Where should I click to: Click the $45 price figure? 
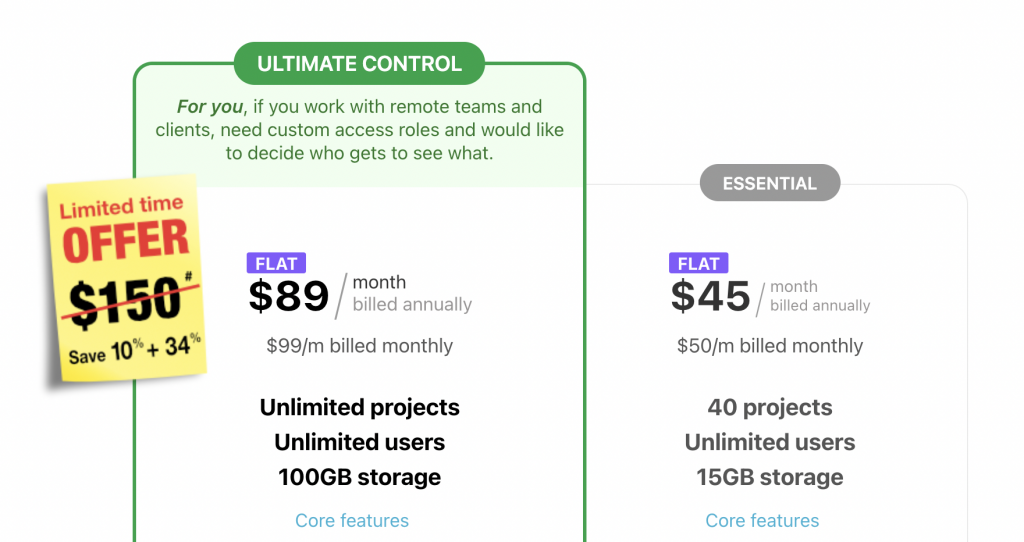pyautogui.click(x=711, y=296)
